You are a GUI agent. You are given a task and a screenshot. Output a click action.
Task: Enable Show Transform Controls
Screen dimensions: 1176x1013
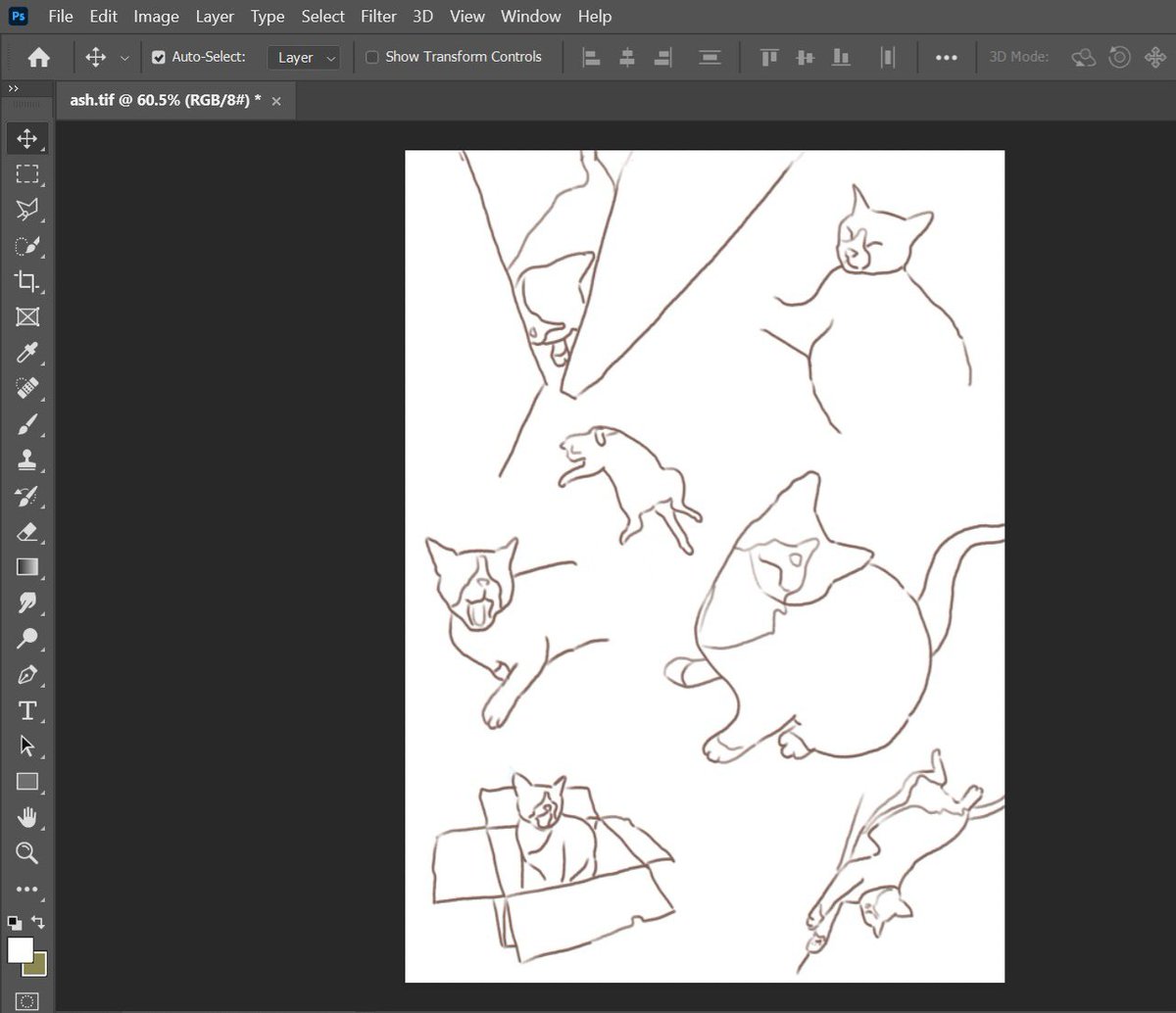371,57
